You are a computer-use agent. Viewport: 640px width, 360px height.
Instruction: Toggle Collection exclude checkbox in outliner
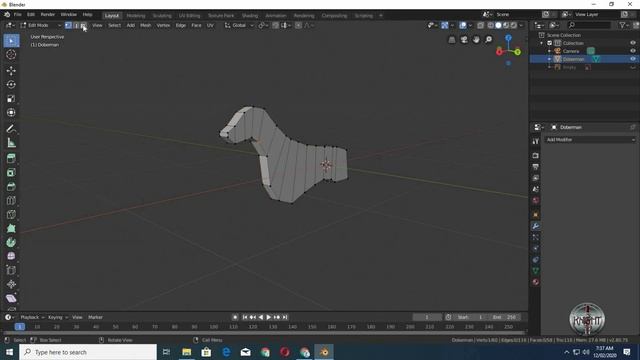[549, 43]
